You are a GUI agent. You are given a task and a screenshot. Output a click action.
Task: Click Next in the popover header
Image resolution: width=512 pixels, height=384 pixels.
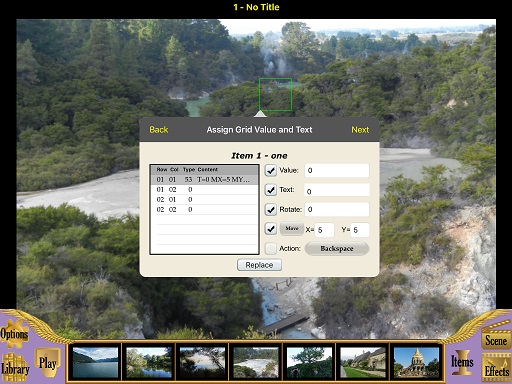point(360,130)
